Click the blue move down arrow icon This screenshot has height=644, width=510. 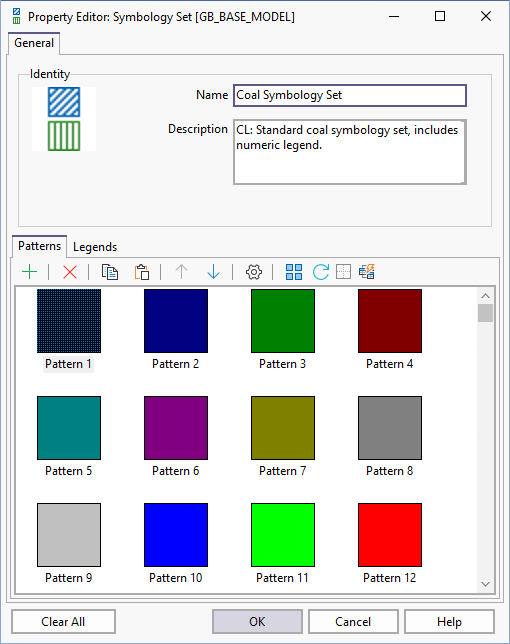(x=214, y=272)
